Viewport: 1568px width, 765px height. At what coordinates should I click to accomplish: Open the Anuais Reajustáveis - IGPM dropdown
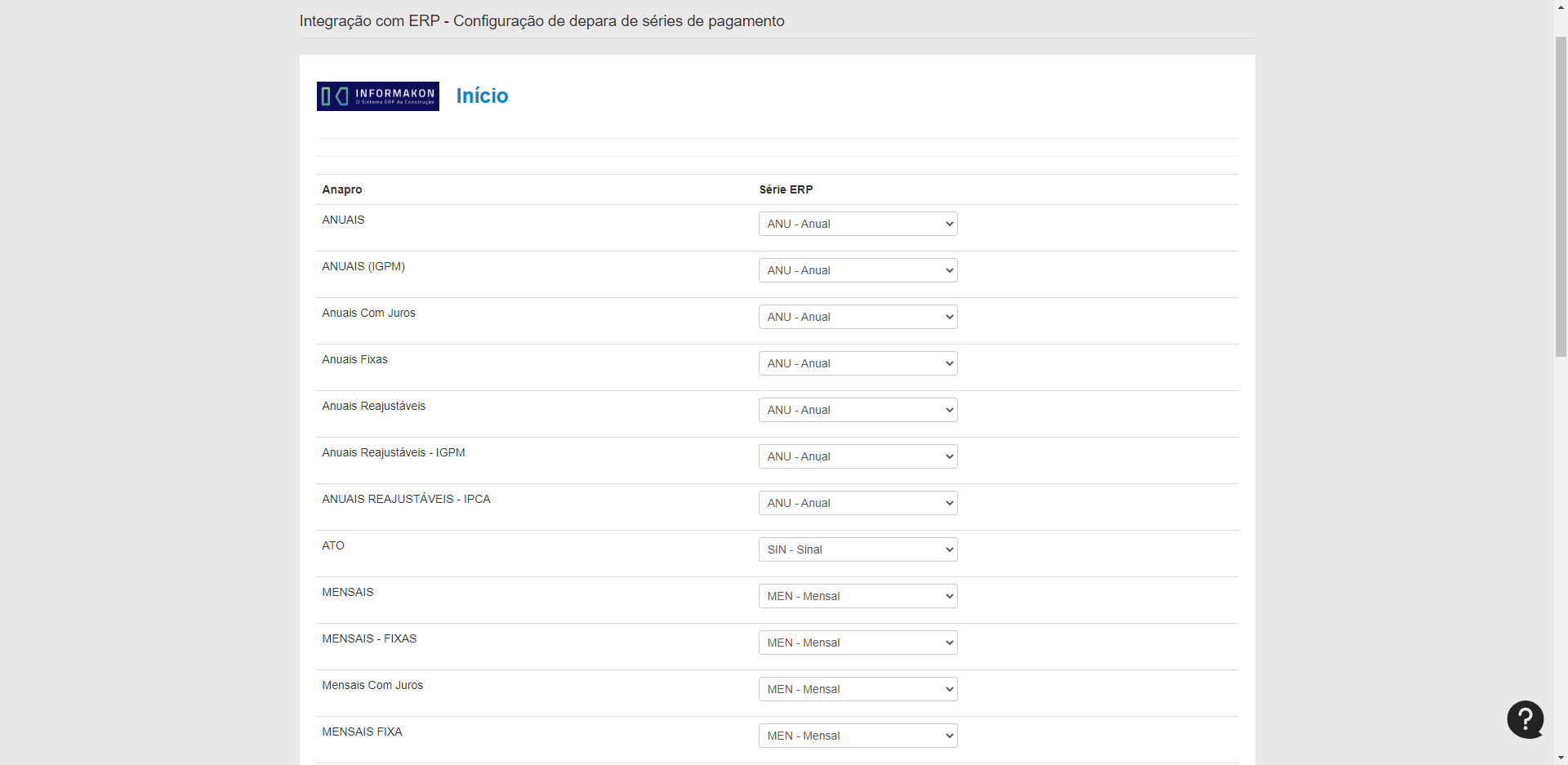(x=857, y=456)
